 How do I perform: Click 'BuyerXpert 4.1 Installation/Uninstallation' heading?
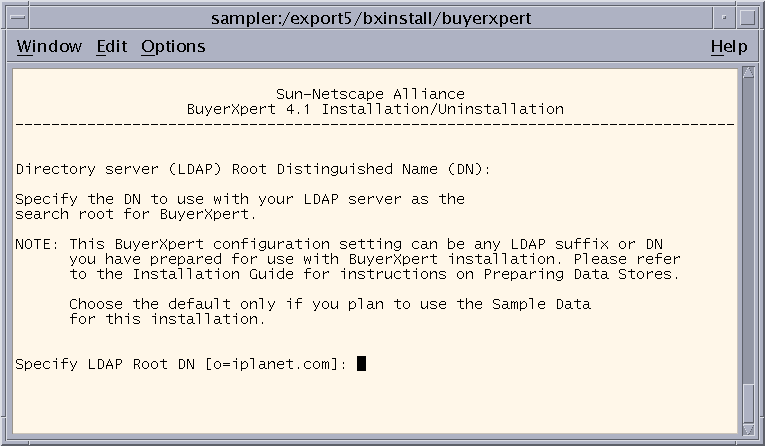(375, 109)
